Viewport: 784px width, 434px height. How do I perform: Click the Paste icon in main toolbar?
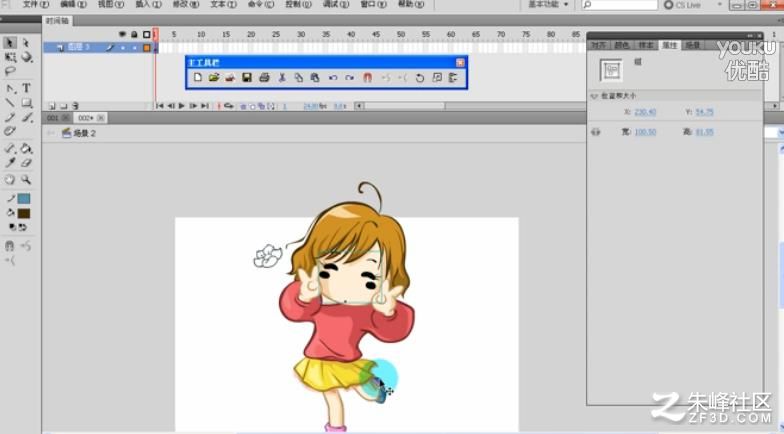pyautogui.click(x=314, y=78)
